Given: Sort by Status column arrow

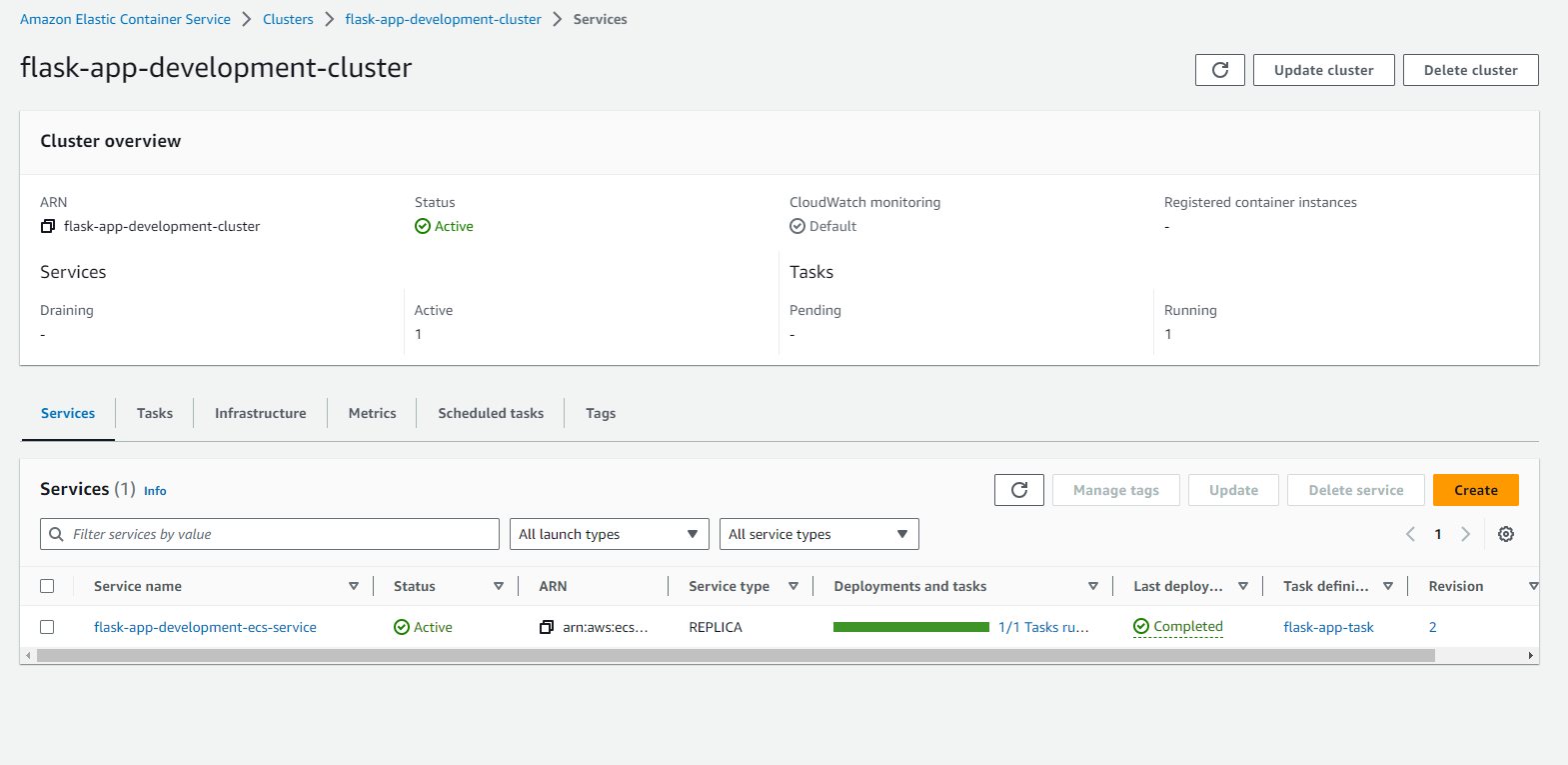Looking at the screenshot, I should [499, 586].
